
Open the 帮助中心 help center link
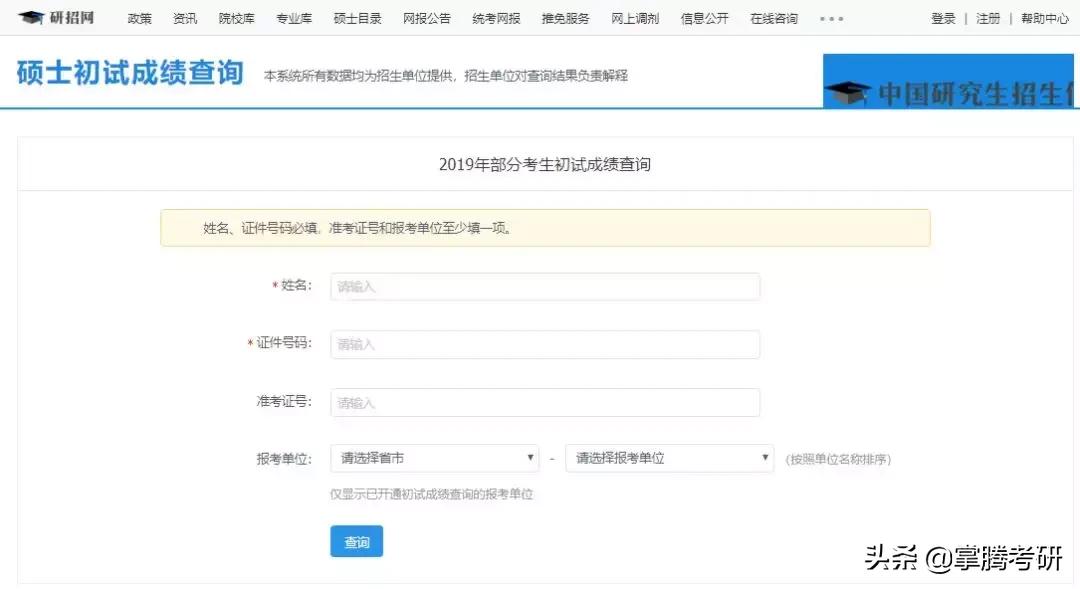[1045, 17]
